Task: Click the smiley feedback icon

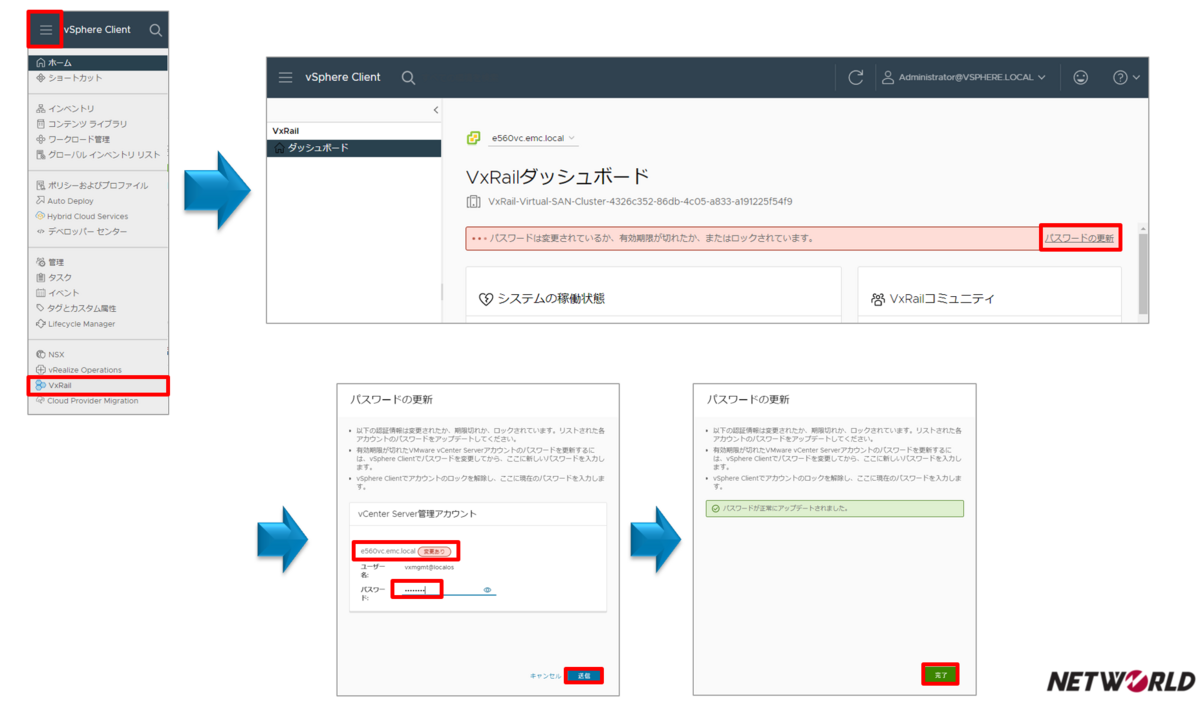Action: coord(1080,77)
